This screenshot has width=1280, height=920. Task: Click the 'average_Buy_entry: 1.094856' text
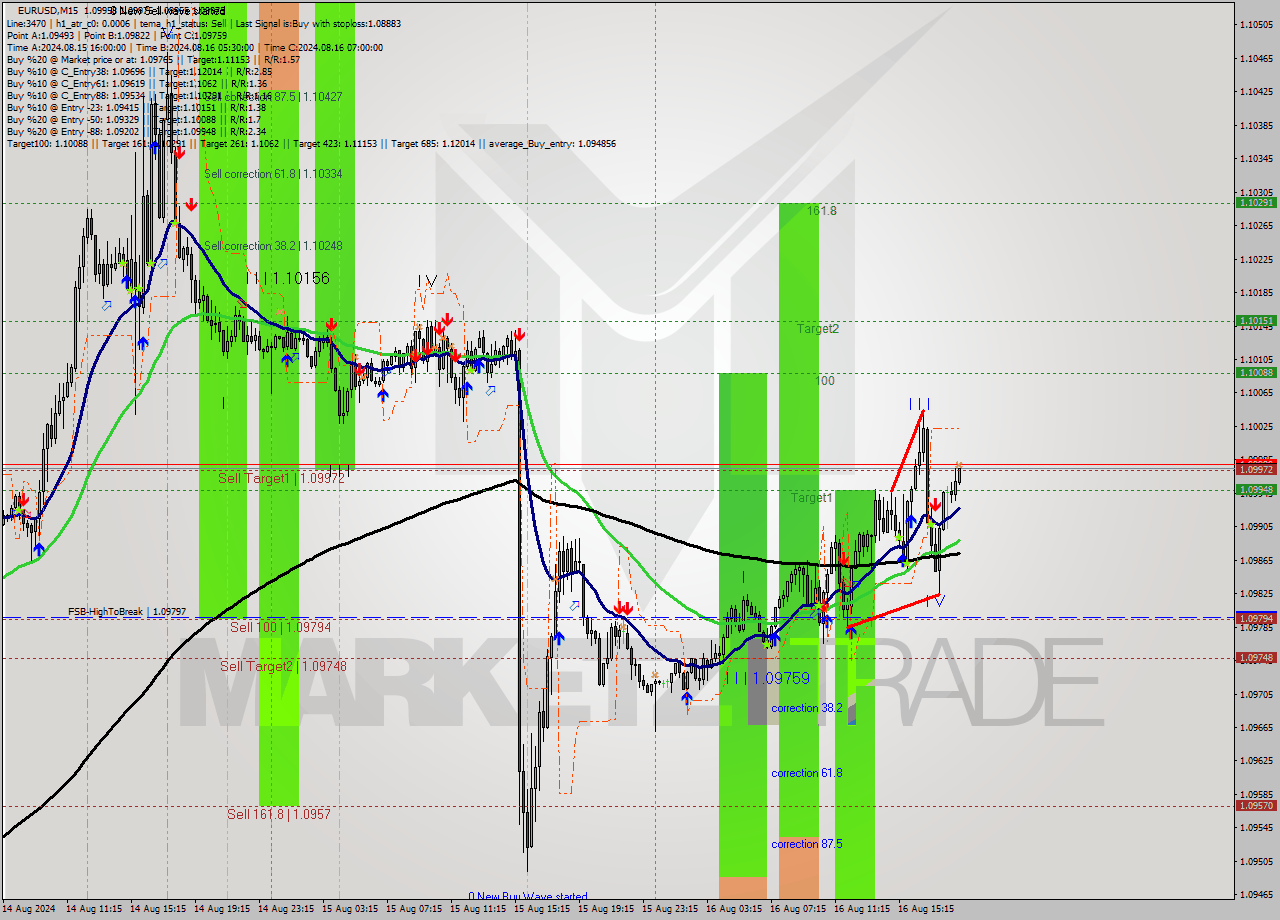(x=552, y=143)
